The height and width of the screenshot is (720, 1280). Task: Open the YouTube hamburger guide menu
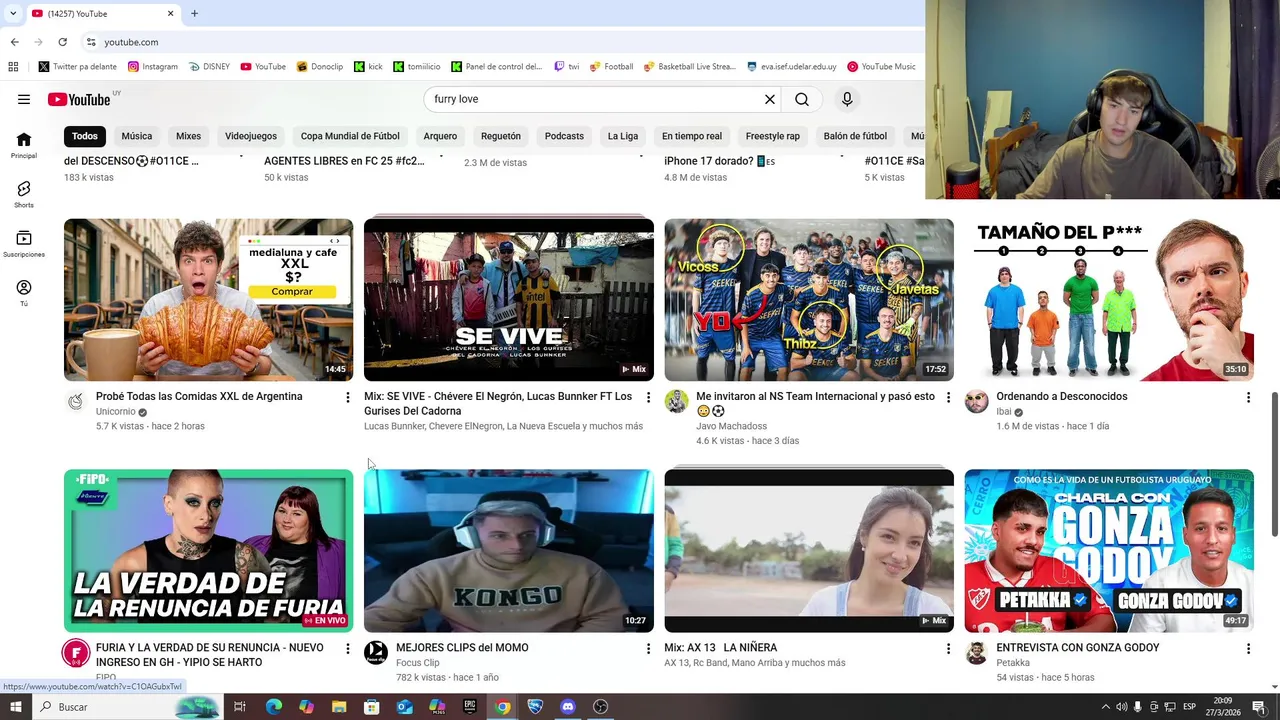pos(24,99)
